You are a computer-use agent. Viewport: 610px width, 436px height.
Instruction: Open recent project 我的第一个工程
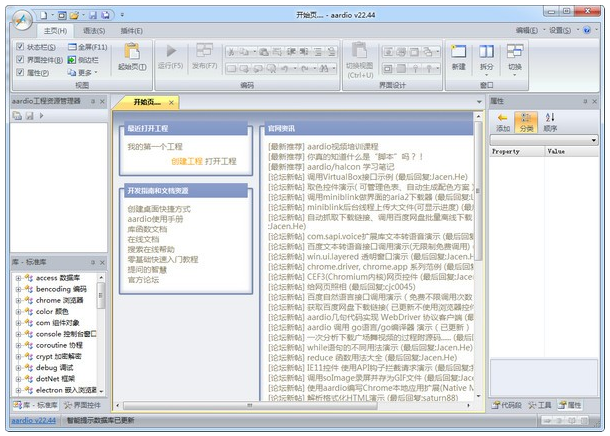[x=155, y=147]
